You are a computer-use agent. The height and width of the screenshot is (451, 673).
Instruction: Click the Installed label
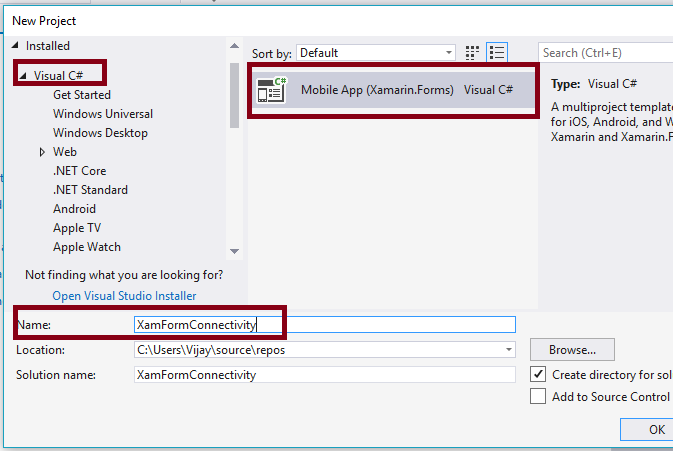[48, 45]
